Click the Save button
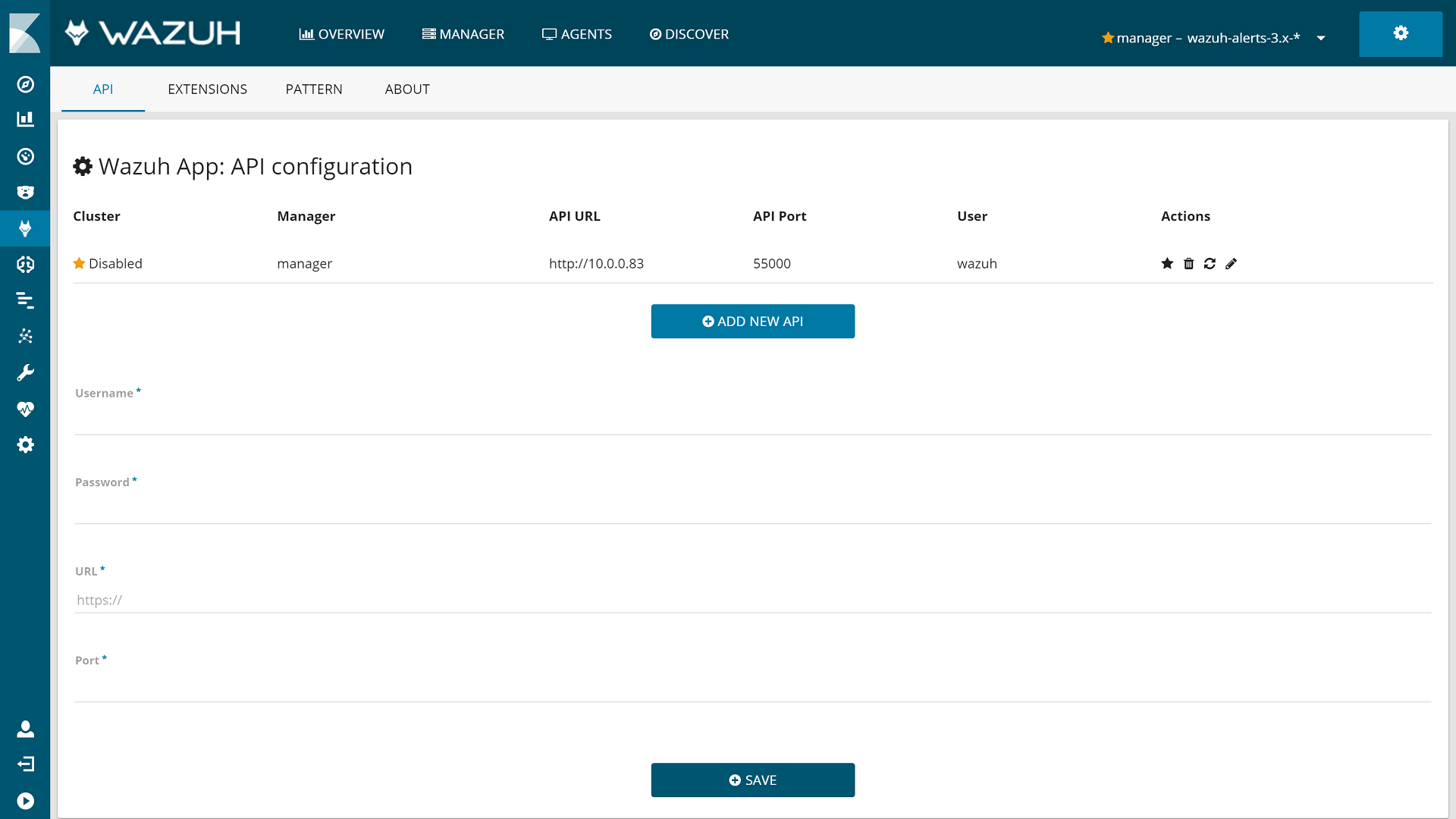Viewport: 1456px width, 819px height. (752, 780)
